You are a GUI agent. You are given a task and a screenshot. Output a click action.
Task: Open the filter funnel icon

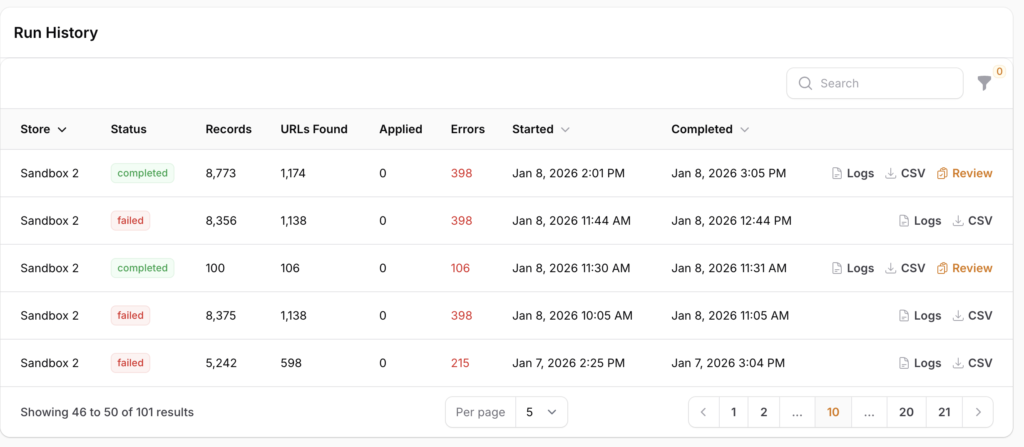985,84
